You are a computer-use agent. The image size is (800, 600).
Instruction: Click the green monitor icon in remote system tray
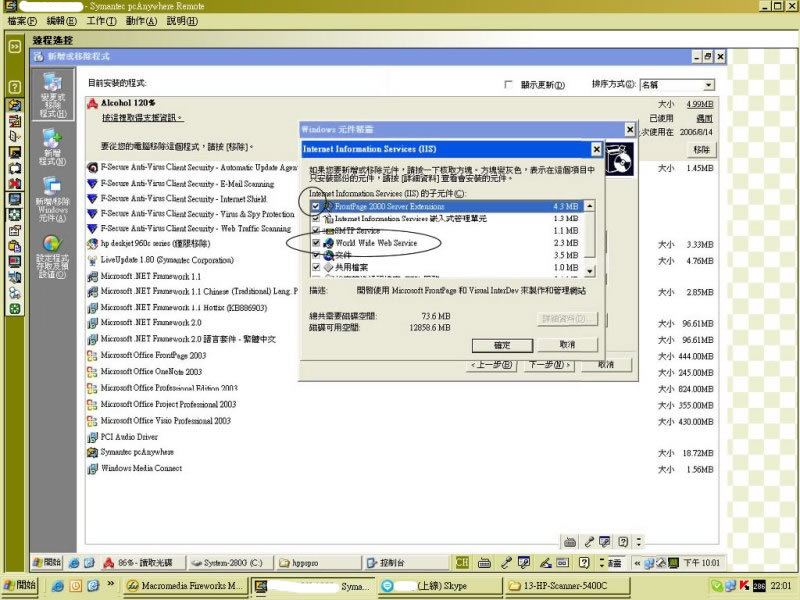point(673,563)
